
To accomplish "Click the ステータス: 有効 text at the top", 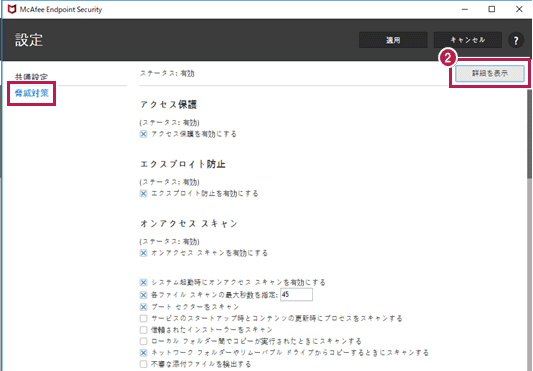I will (x=167, y=73).
